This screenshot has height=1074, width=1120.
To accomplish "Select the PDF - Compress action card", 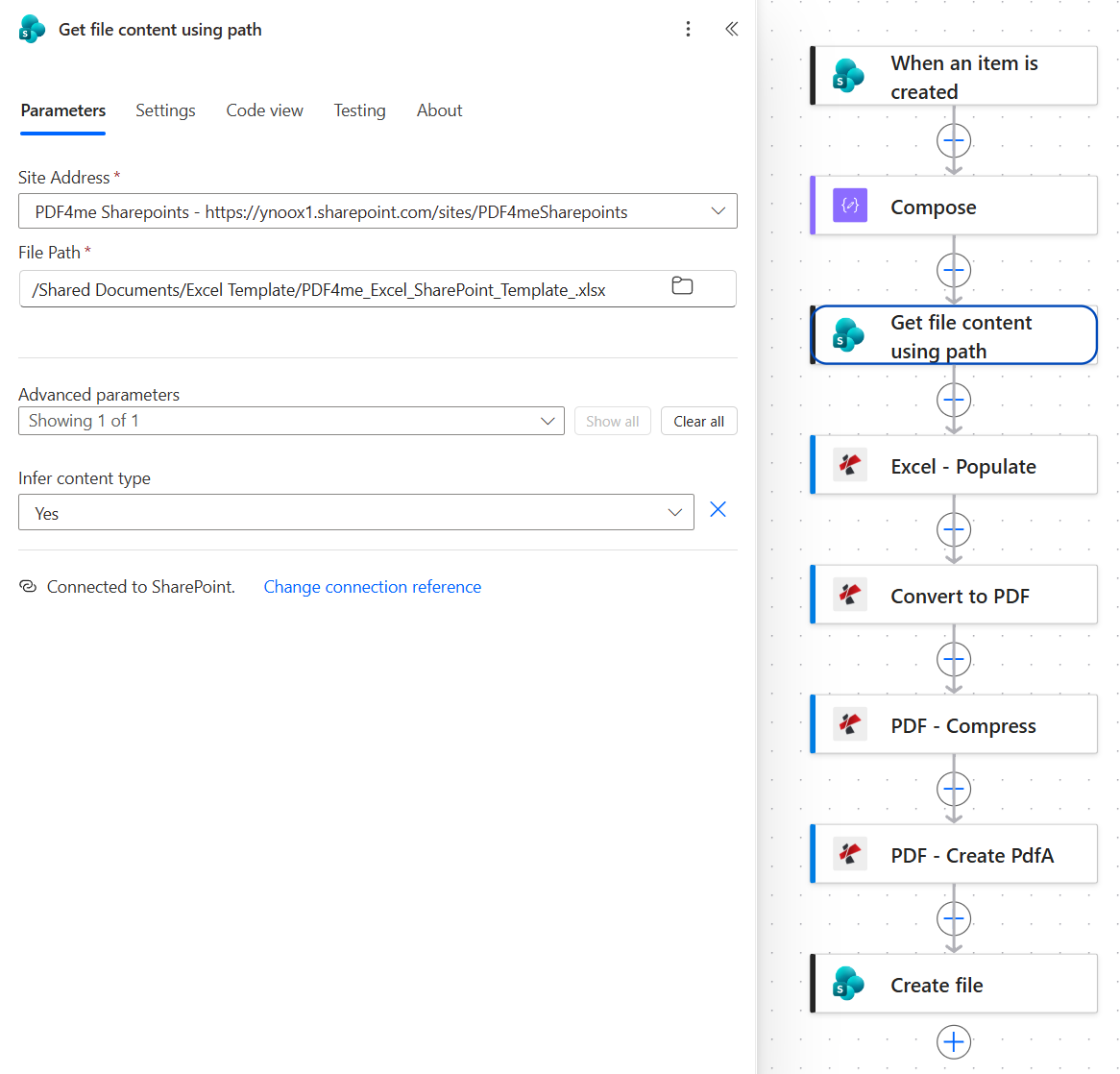I will [x=954, y=724].
